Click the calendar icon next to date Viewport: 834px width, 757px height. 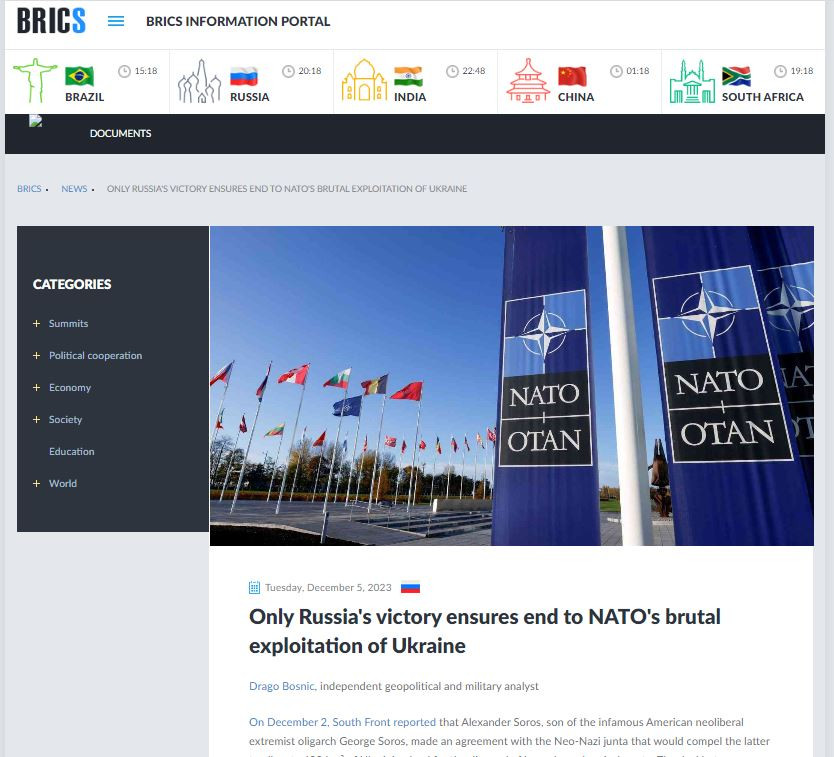pos(254,588)
